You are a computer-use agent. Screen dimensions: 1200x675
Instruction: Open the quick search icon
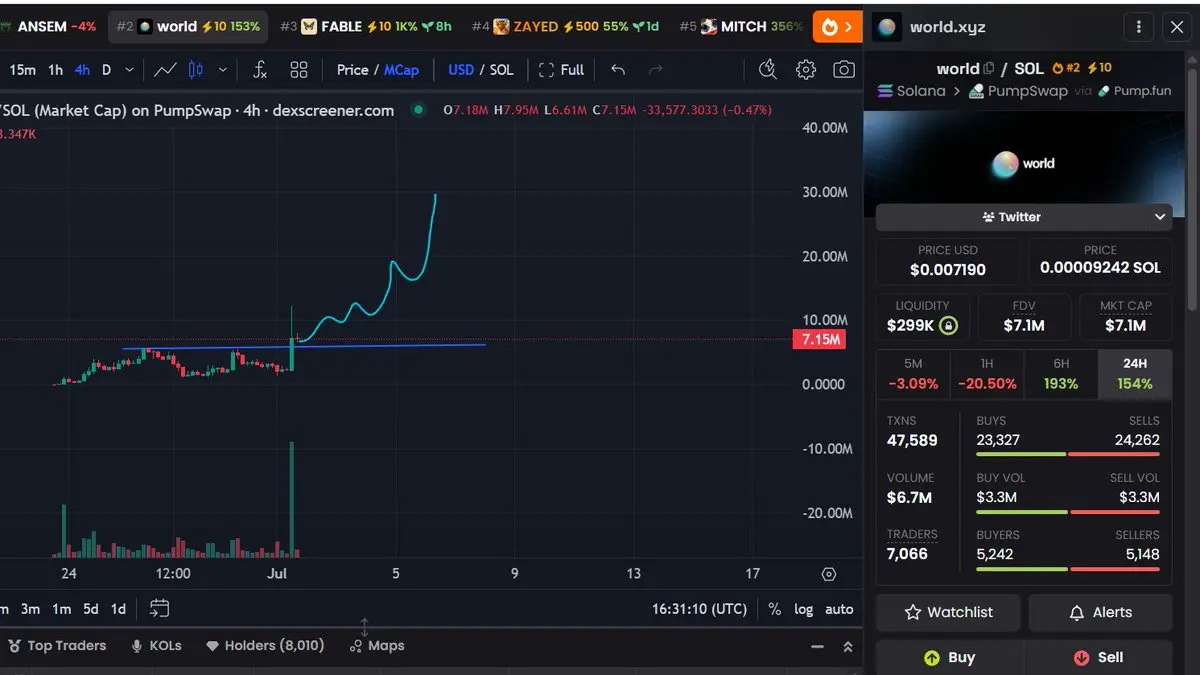tap(768, 69)
